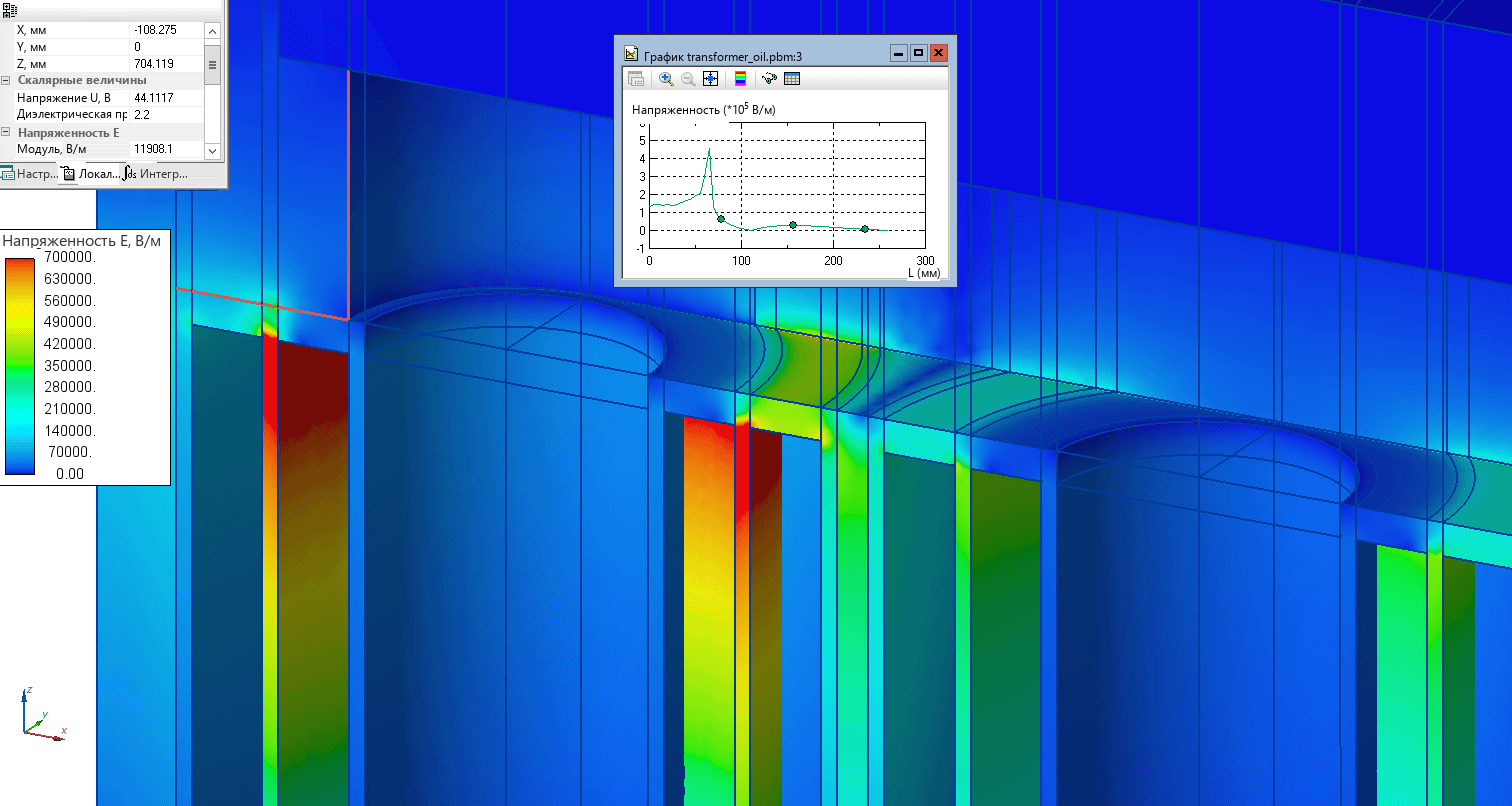This screenshot has height=806, width=1512.
Task: Click properties panel scroll down arrow
Action: click(212, 150)
